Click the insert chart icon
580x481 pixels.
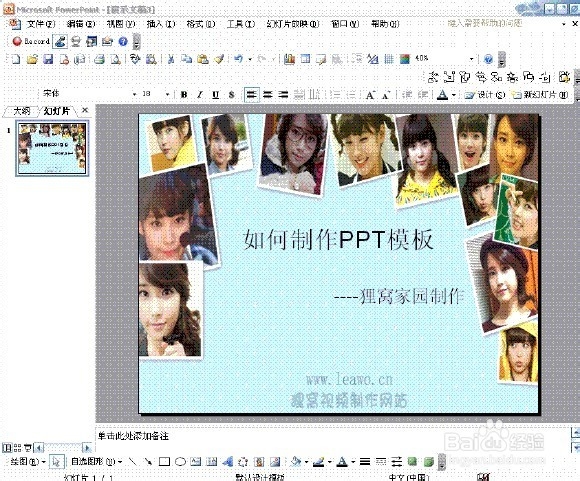click(289, 59)
